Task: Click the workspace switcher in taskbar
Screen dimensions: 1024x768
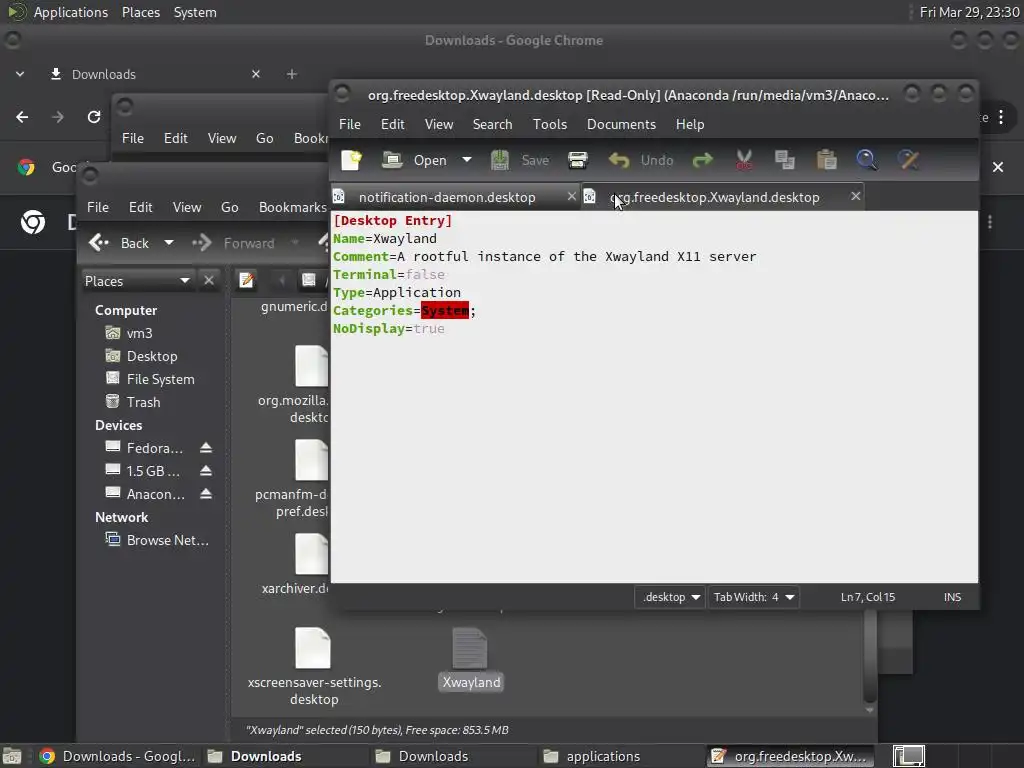Action: pos(908,756)
